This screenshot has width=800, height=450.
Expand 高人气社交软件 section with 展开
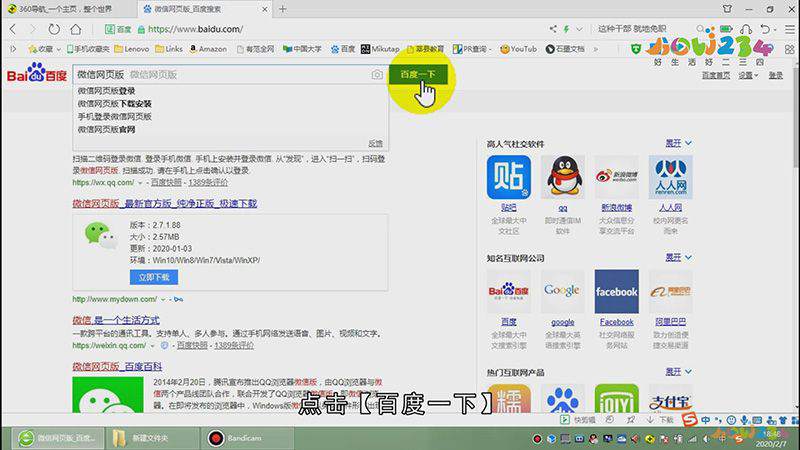click(x=678, y=143)
